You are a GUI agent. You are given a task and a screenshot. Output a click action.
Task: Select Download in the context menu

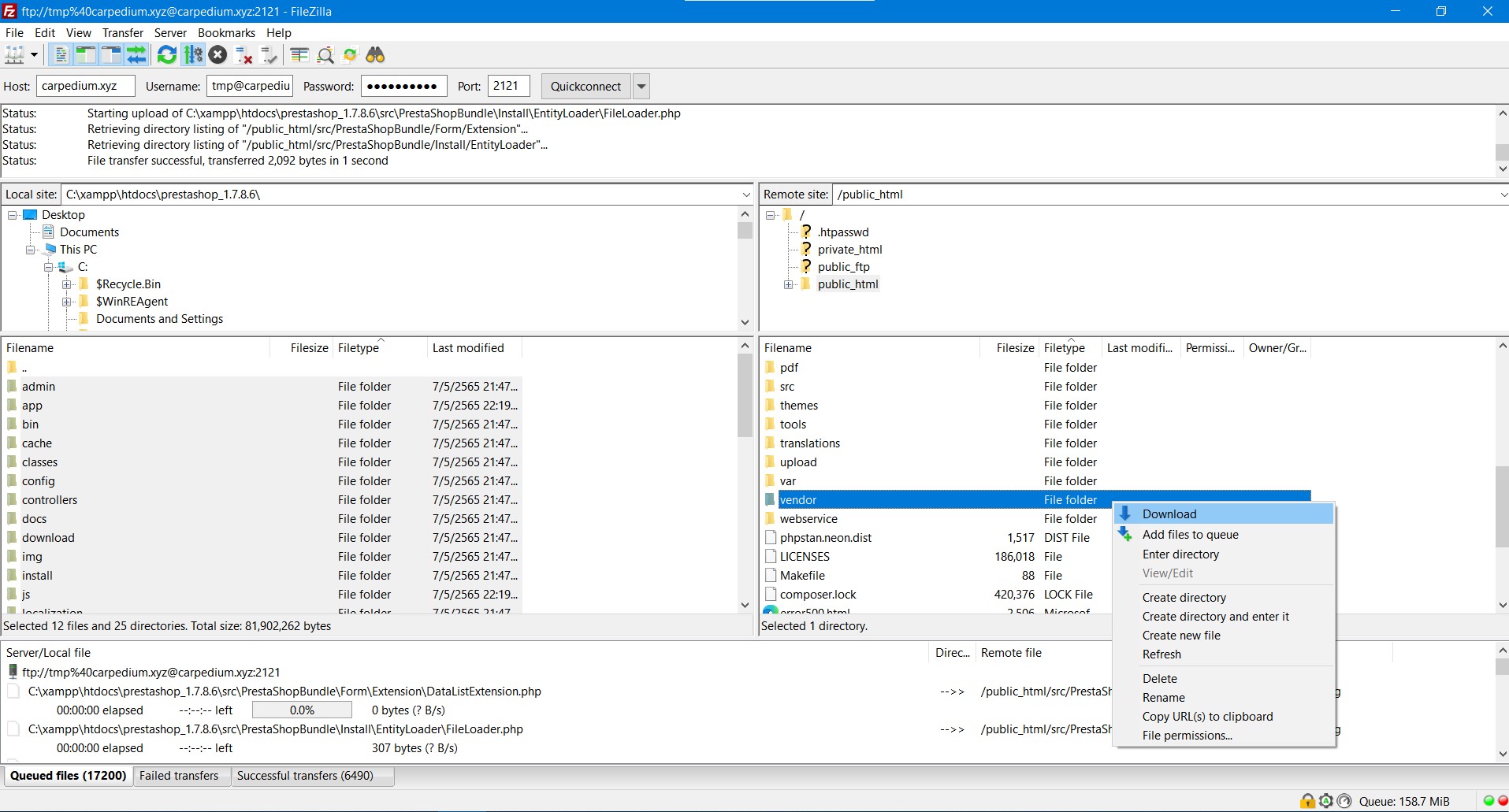(1169, 514)
